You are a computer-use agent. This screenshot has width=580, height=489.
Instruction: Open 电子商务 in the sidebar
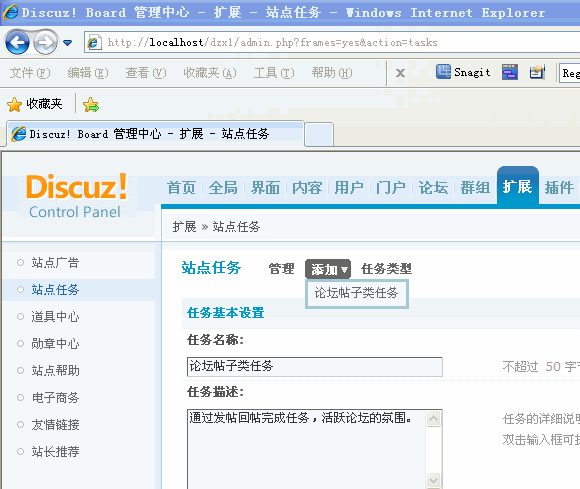55,398
